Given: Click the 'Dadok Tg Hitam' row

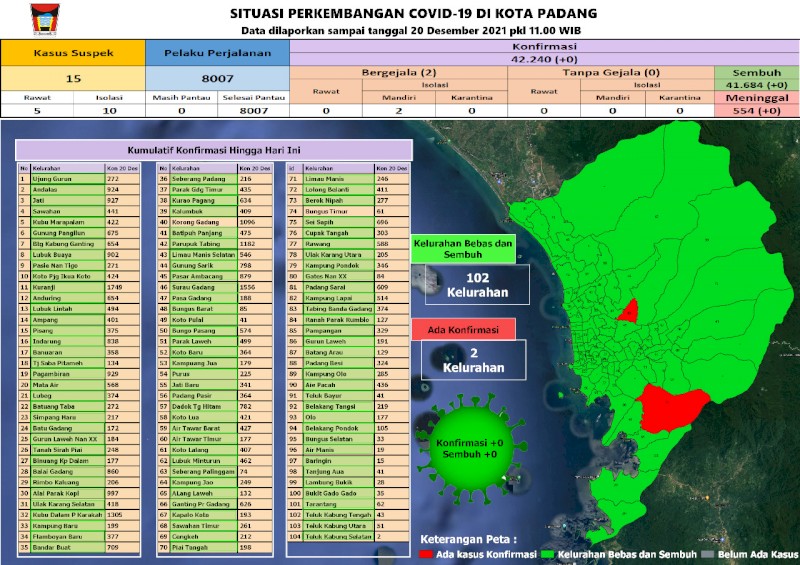Looking at the screenshot, I should tap(215, 407).
